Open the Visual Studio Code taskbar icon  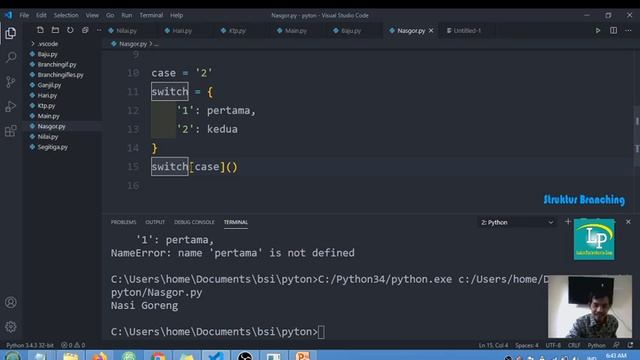tap(215, 356)
